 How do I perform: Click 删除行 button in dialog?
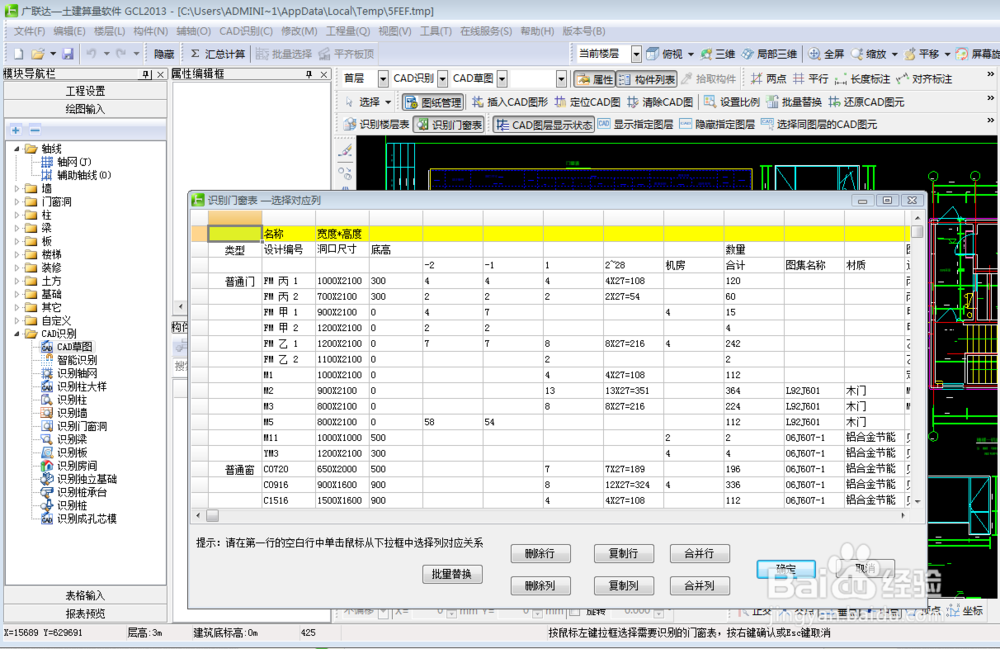tap(540, 553)
